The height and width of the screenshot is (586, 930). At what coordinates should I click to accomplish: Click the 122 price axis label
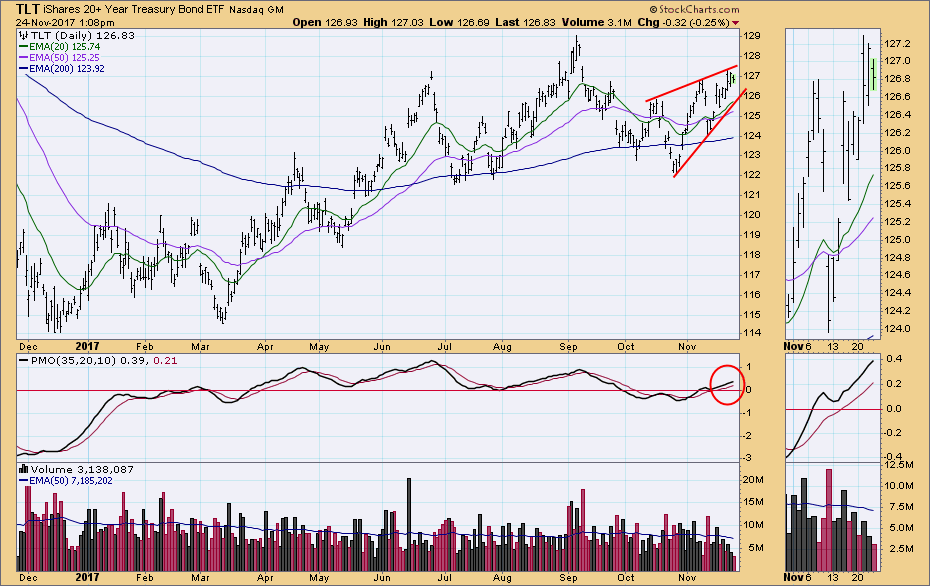(752, 175)
